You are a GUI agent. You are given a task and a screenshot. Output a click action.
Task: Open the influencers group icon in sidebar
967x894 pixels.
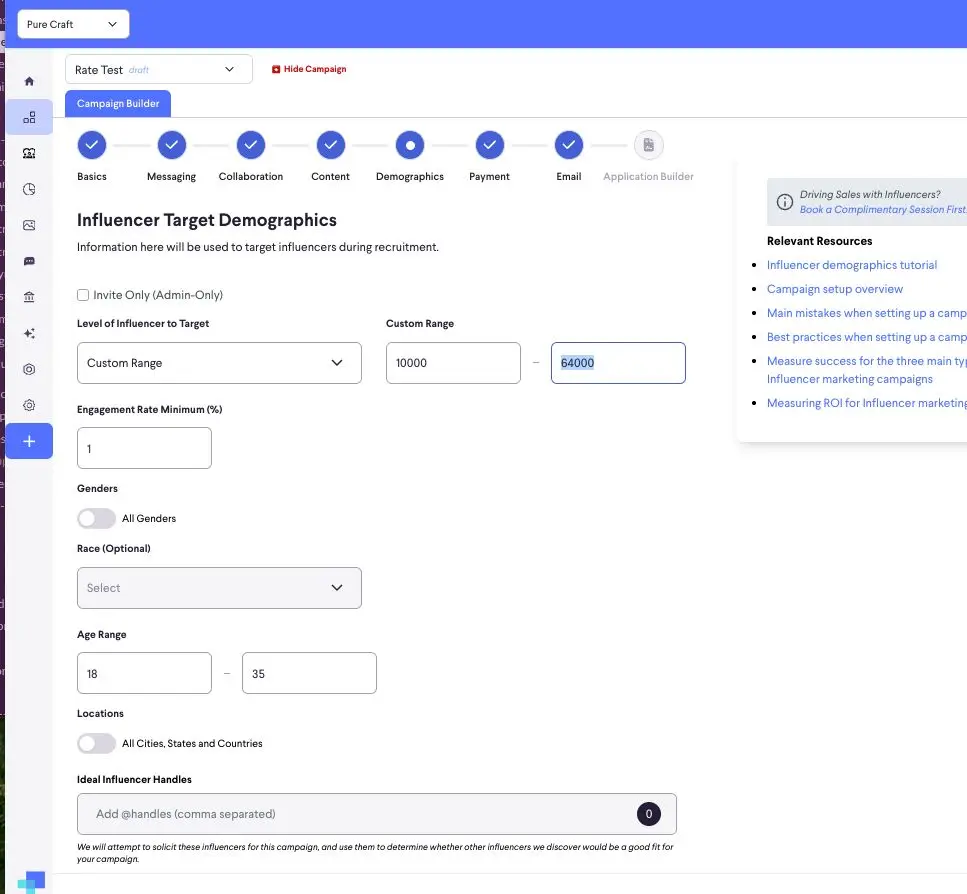[x=29, y=153]
